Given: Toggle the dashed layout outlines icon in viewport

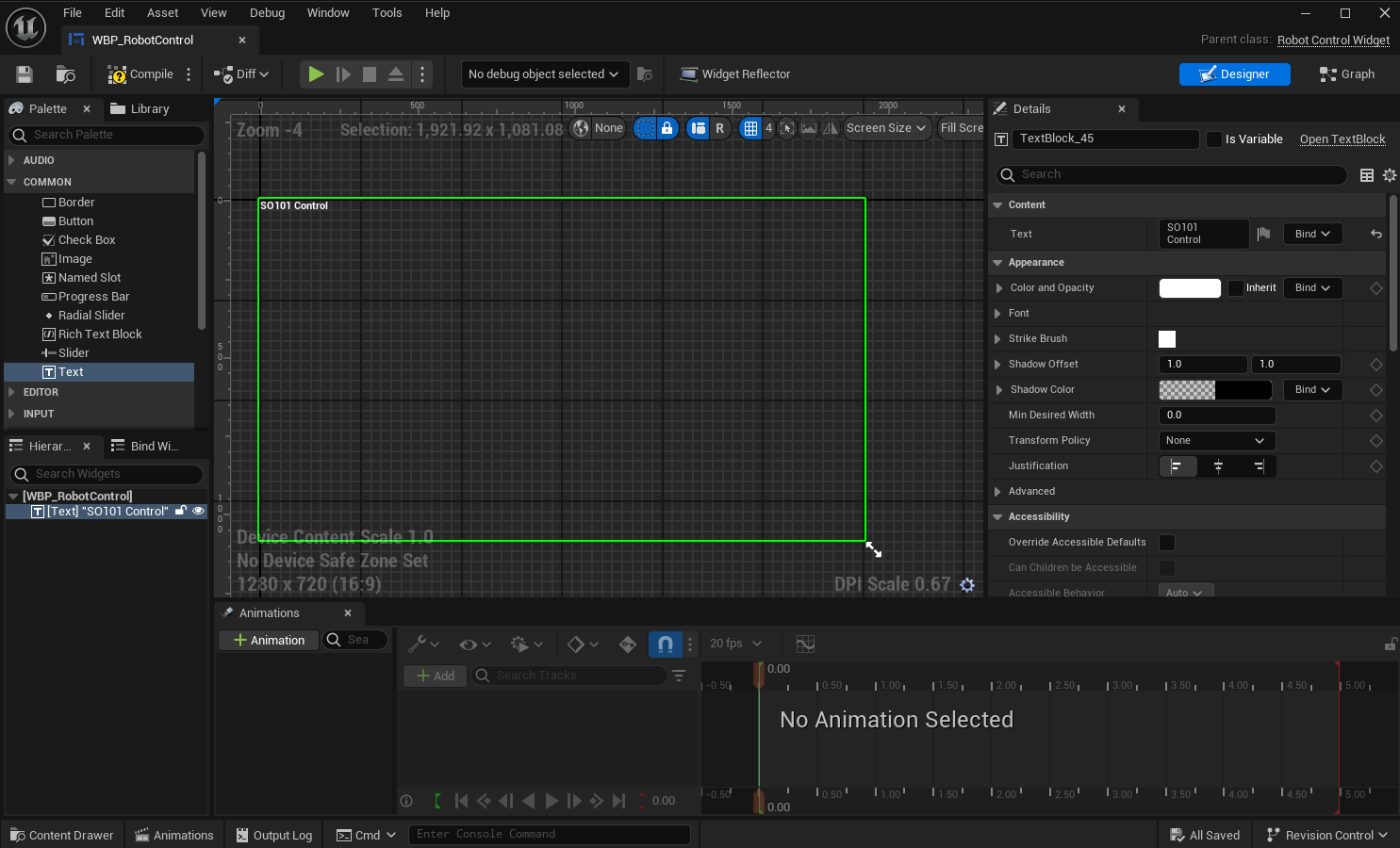Looking at the screenshot, I should click(x=645, y=128).
